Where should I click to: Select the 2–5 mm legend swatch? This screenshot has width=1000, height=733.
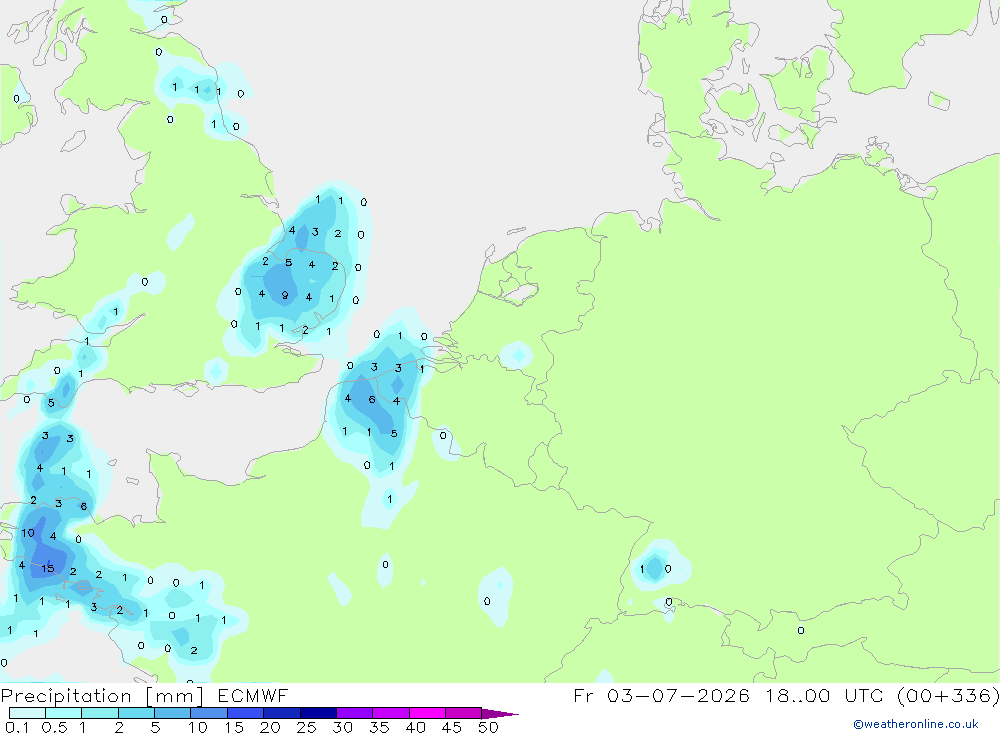click(x=136, y=713)
